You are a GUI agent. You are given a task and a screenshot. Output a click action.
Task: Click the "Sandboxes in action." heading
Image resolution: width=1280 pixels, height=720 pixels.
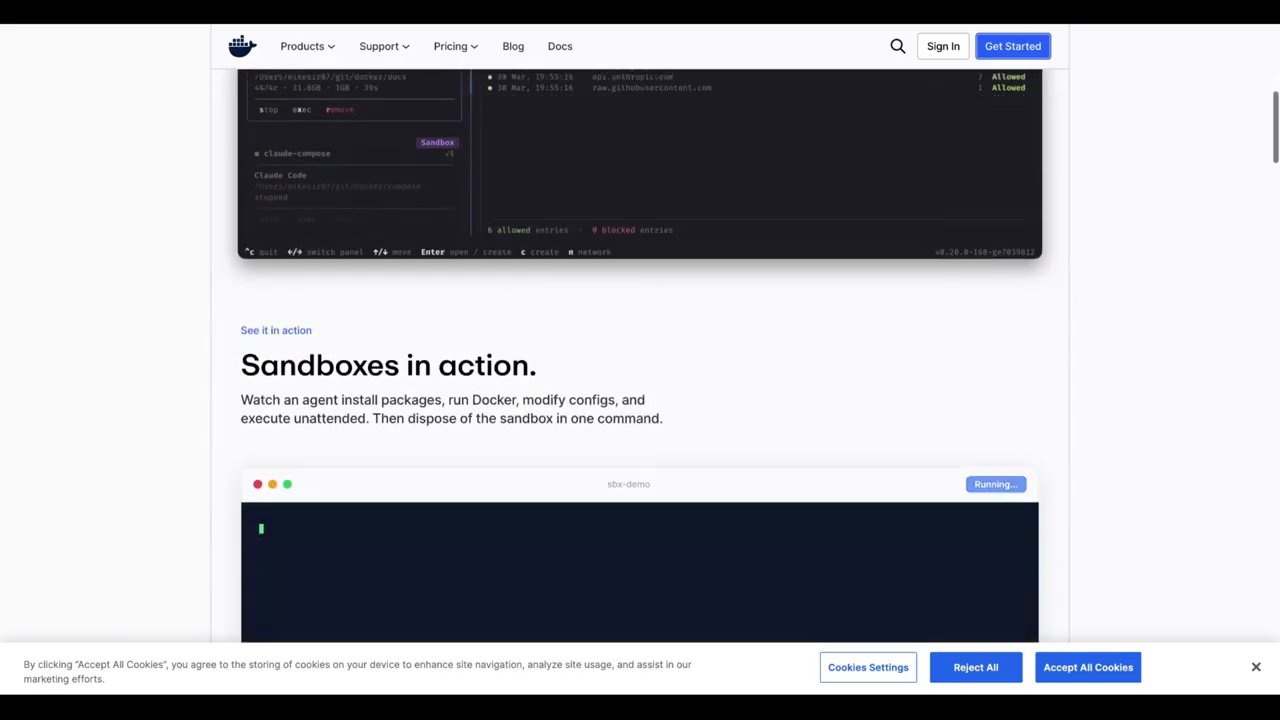tap(389, 365)
